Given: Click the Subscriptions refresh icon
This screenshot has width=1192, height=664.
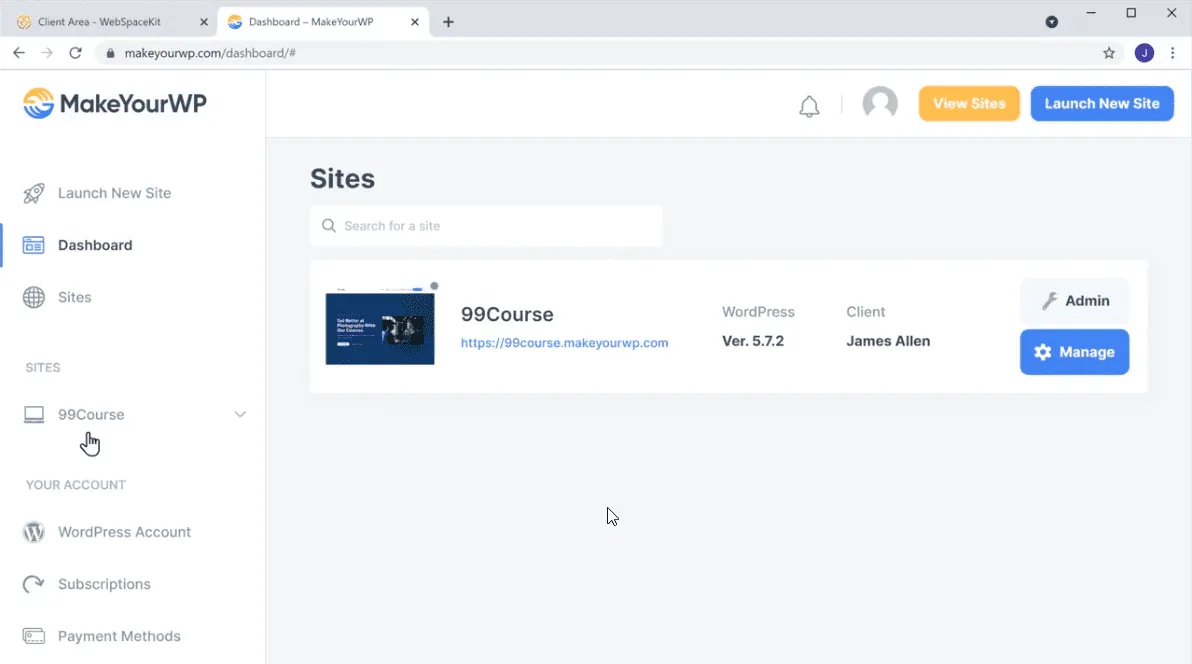Looking at the screenshot, I should (x=34, y=584).
